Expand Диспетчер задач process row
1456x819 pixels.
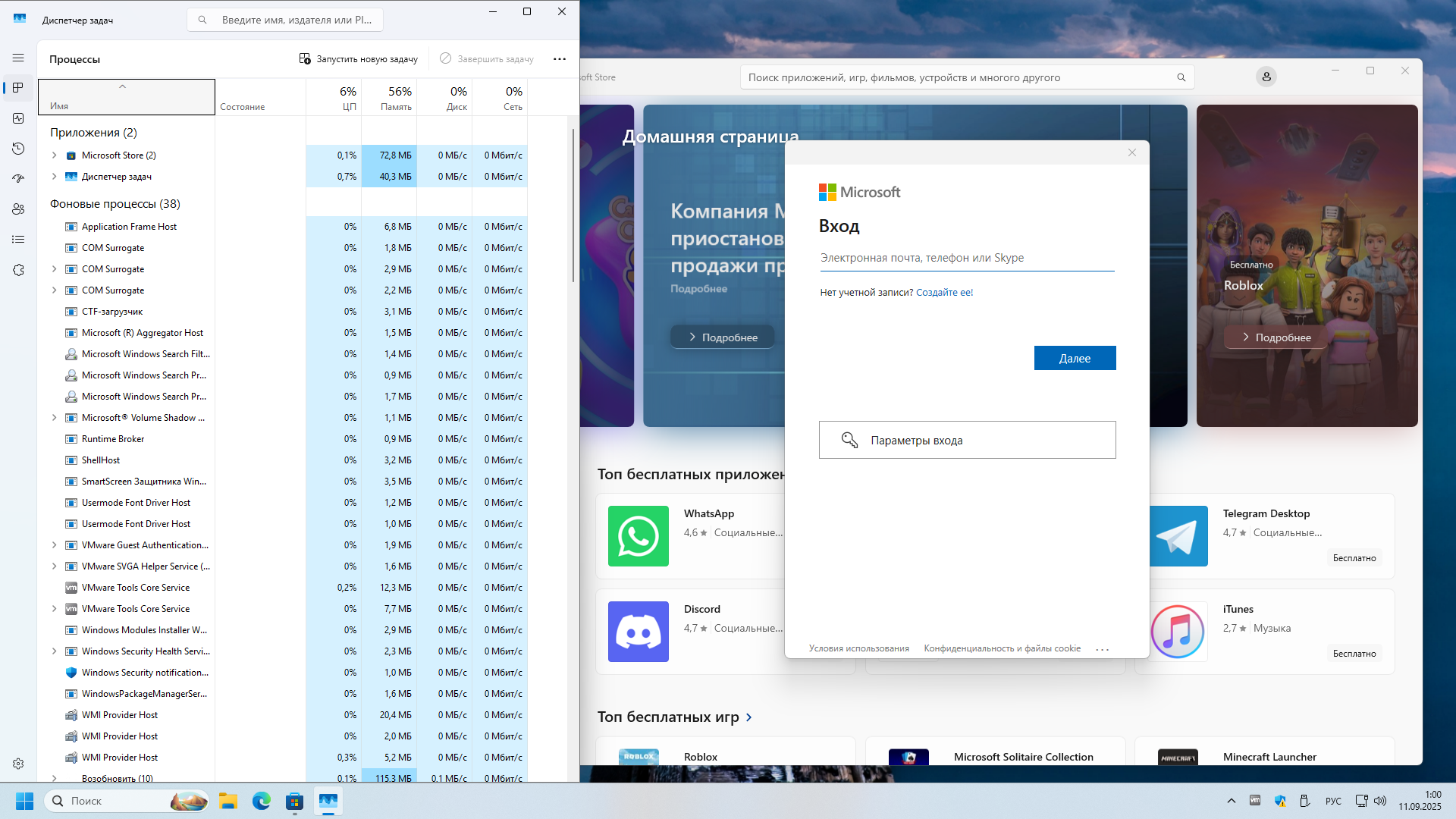click(54, 177)
